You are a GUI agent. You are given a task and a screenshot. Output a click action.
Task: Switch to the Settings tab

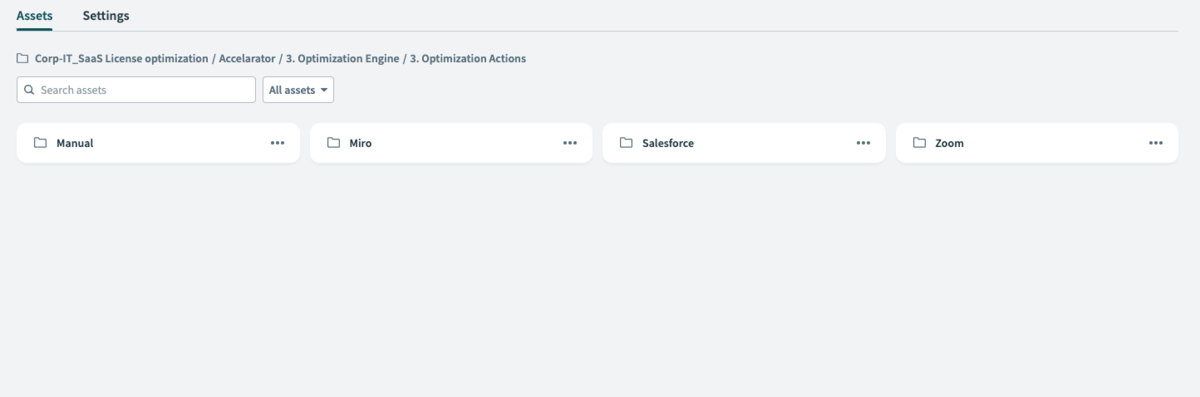[106, 16]
